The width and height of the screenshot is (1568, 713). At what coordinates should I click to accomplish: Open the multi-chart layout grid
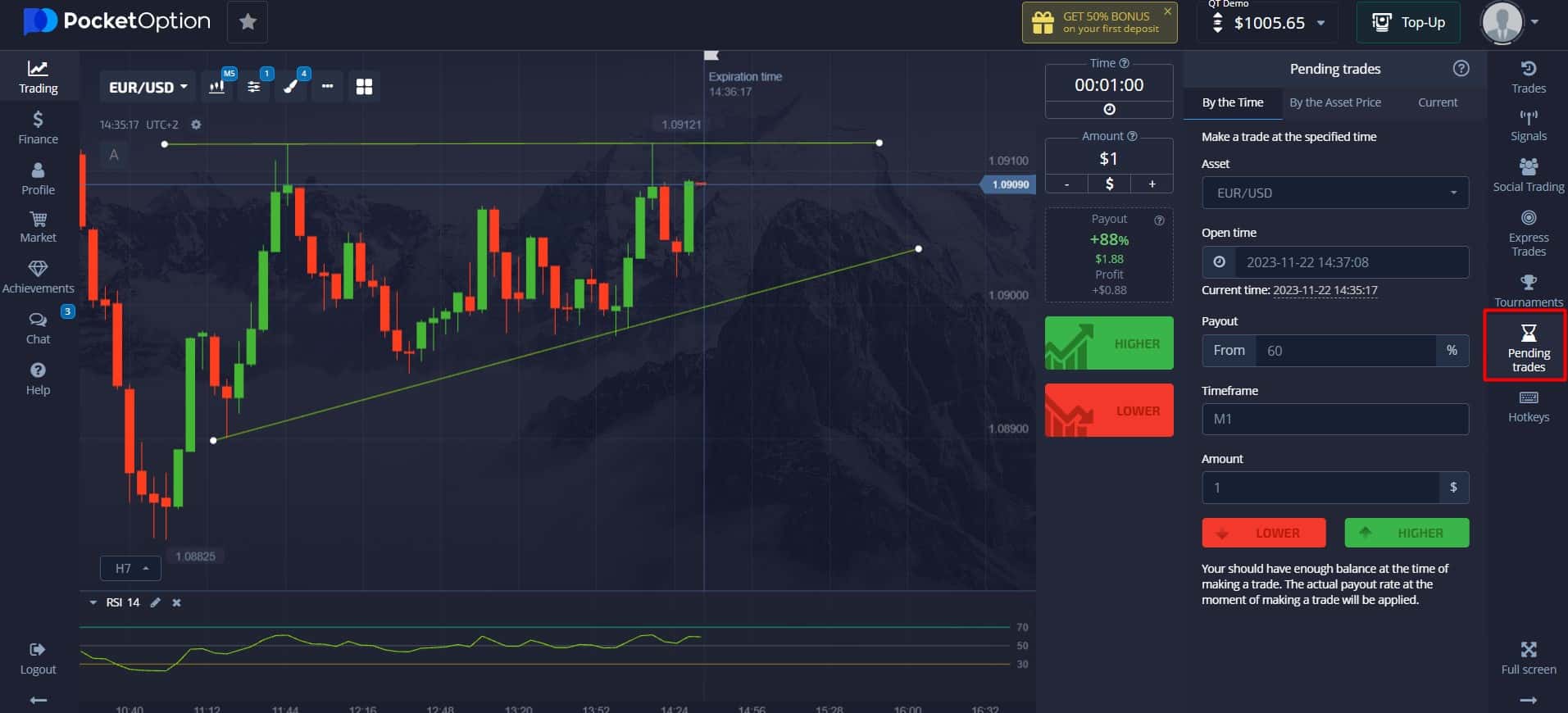tap(364, 87)
